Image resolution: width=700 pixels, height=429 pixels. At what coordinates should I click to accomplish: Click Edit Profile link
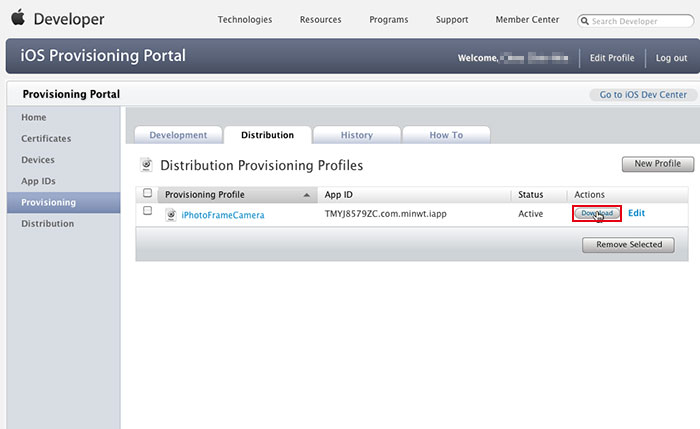(x=612, y=58)
